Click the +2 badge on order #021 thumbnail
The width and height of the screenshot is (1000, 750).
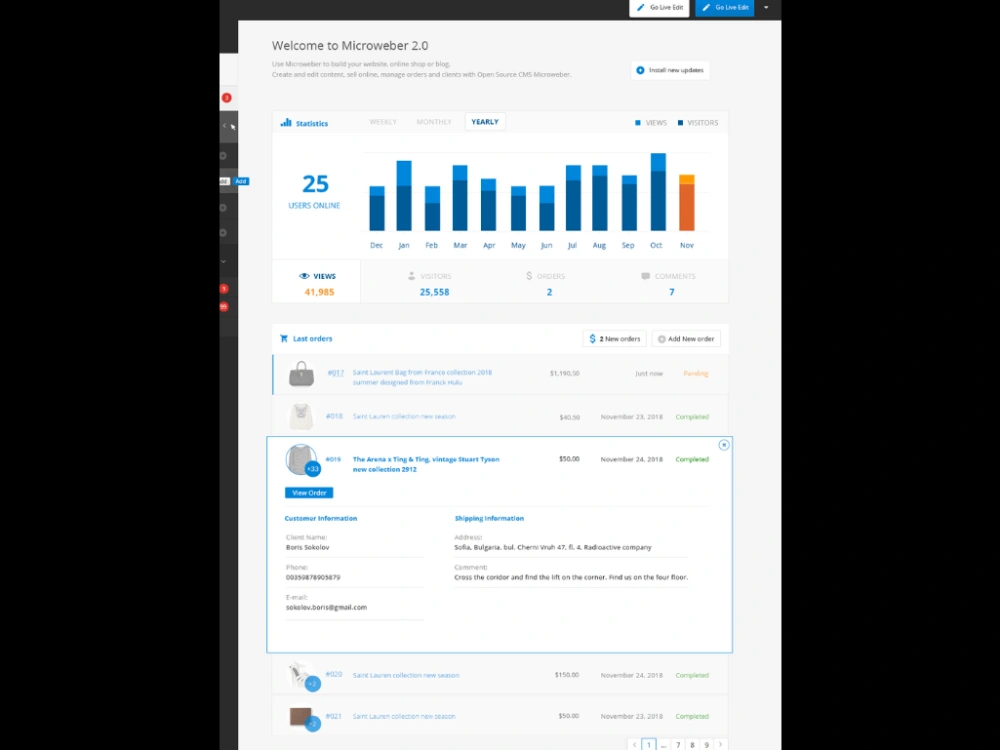(x=312, y=724)
